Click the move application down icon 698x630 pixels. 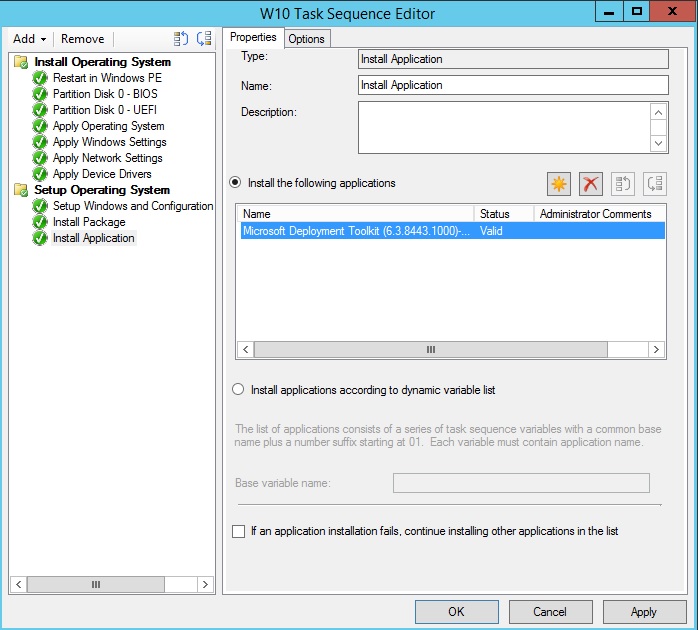point(655,183)
